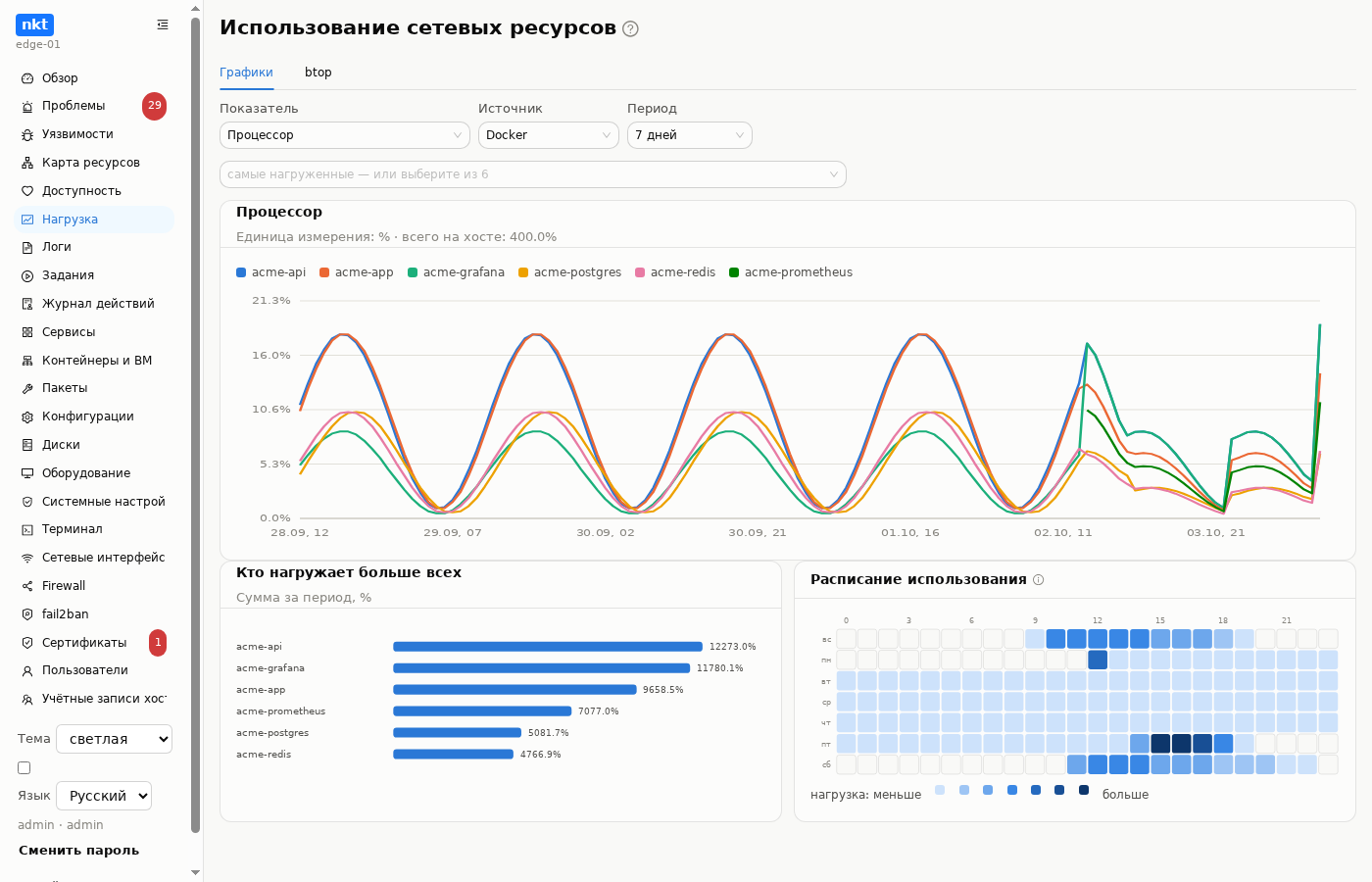Click the Firewall share icon
The width and height of the screenshot is (1372, 882).
[x=27, y=586]
